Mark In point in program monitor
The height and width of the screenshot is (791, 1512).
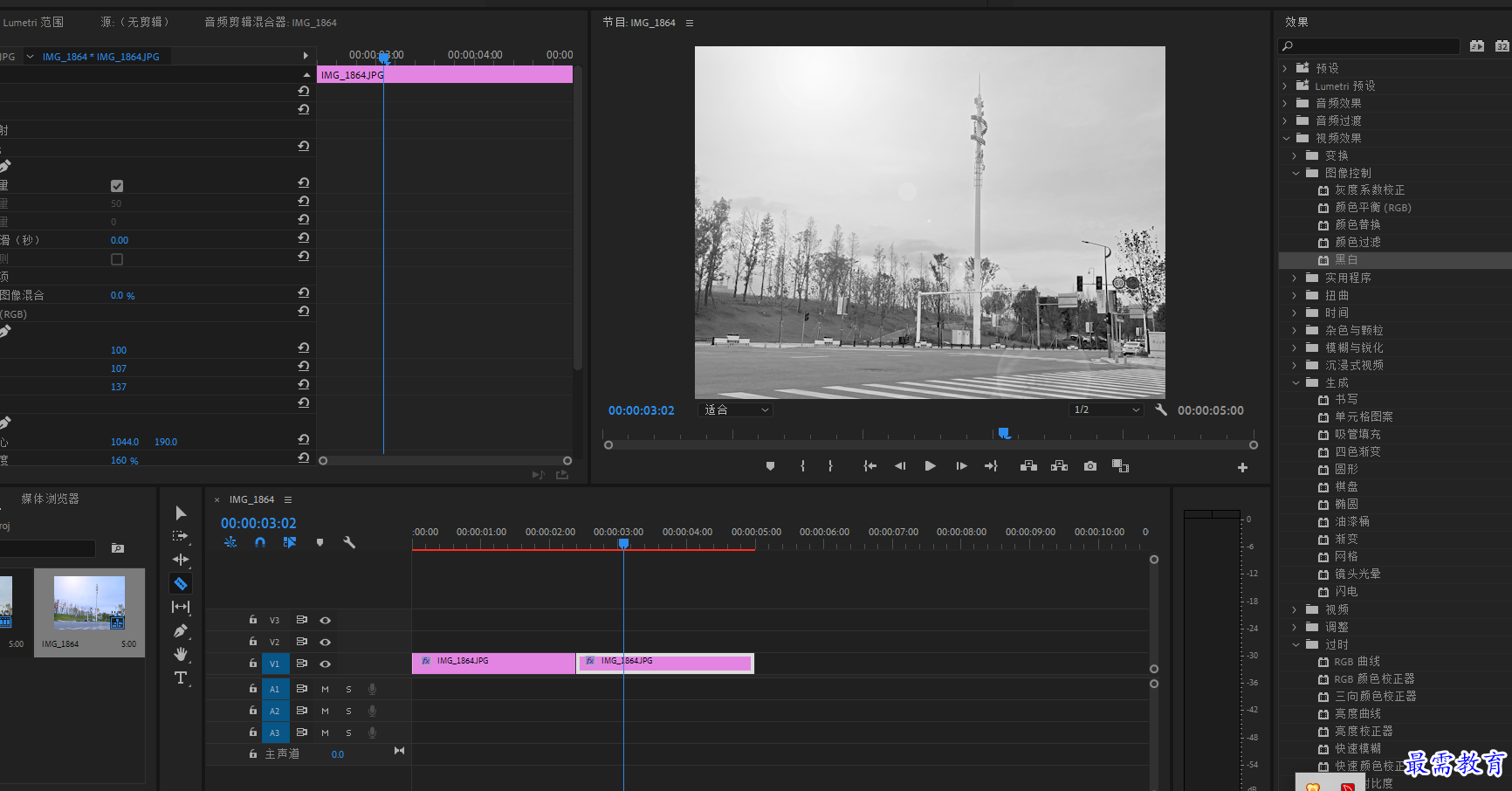802,466
